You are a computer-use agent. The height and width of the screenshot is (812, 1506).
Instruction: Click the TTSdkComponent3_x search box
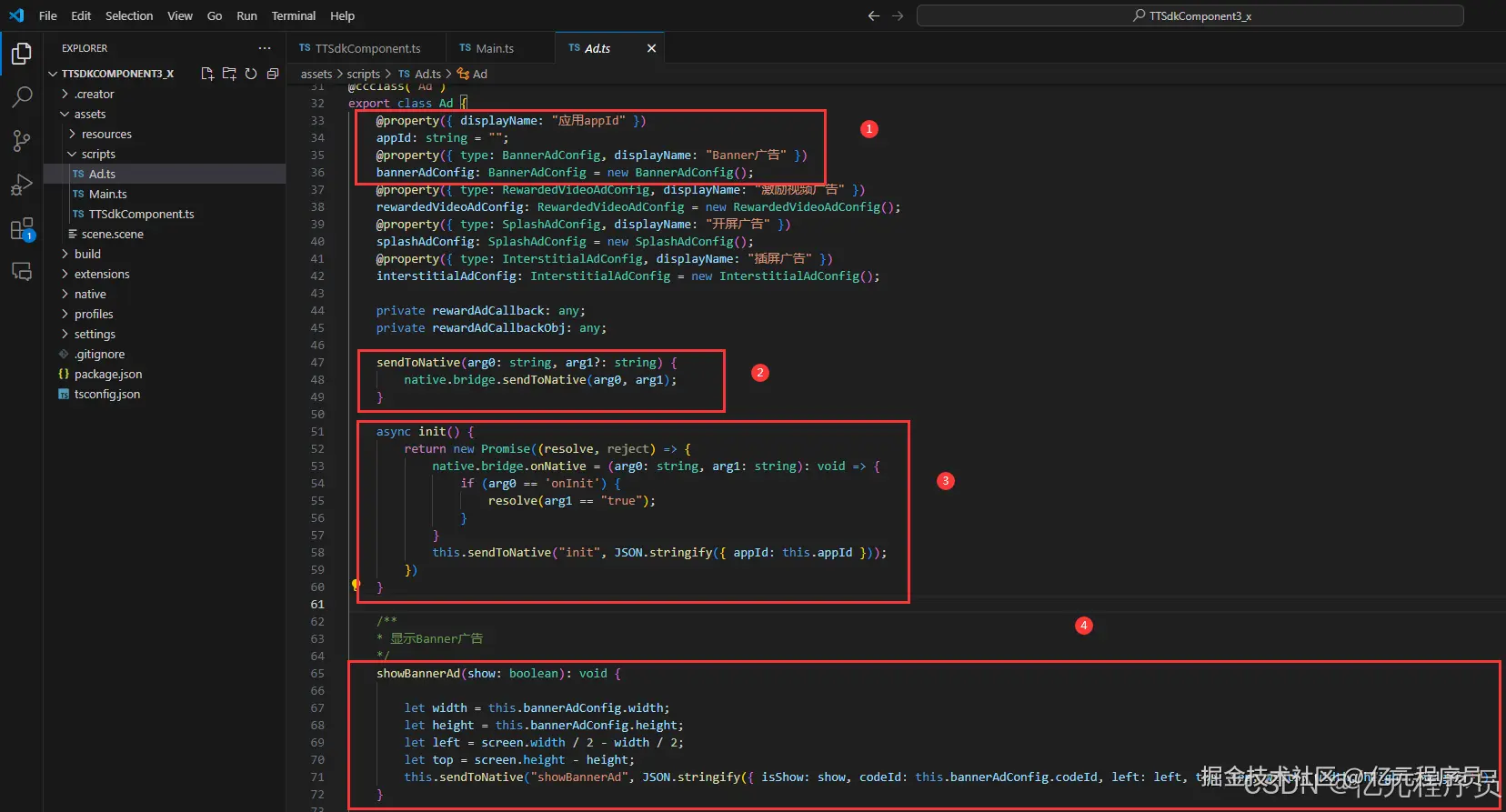(x=1190, y=15)
